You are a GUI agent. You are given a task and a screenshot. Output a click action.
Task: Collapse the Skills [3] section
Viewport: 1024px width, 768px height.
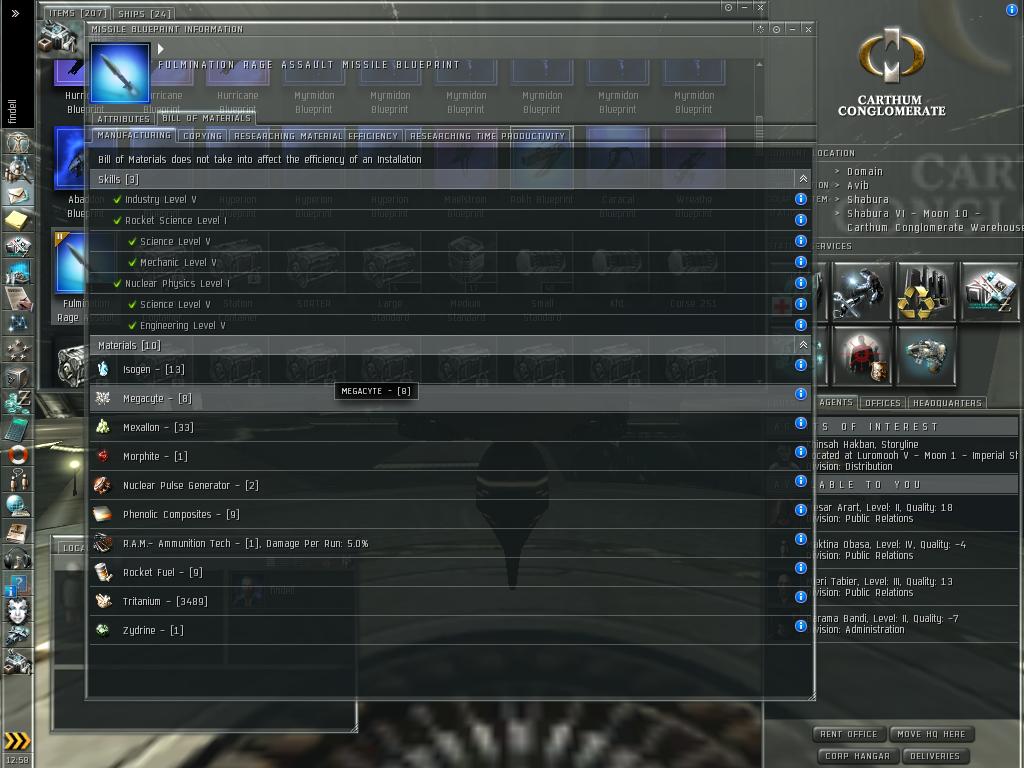pos(803,179)
